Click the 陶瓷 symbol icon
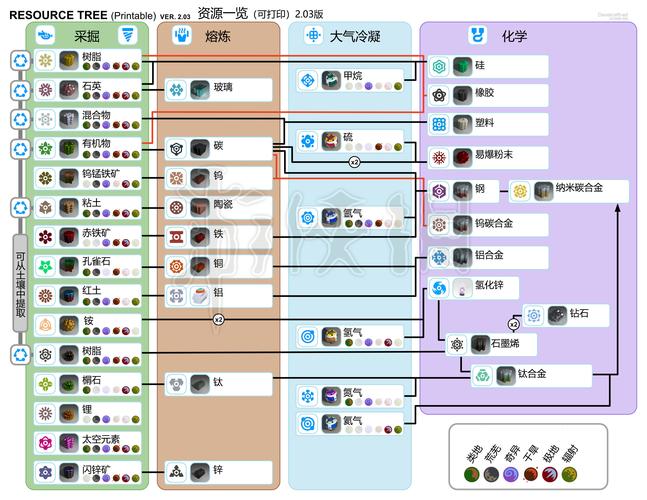The image size is (647, 500). (x=177, y=208)
